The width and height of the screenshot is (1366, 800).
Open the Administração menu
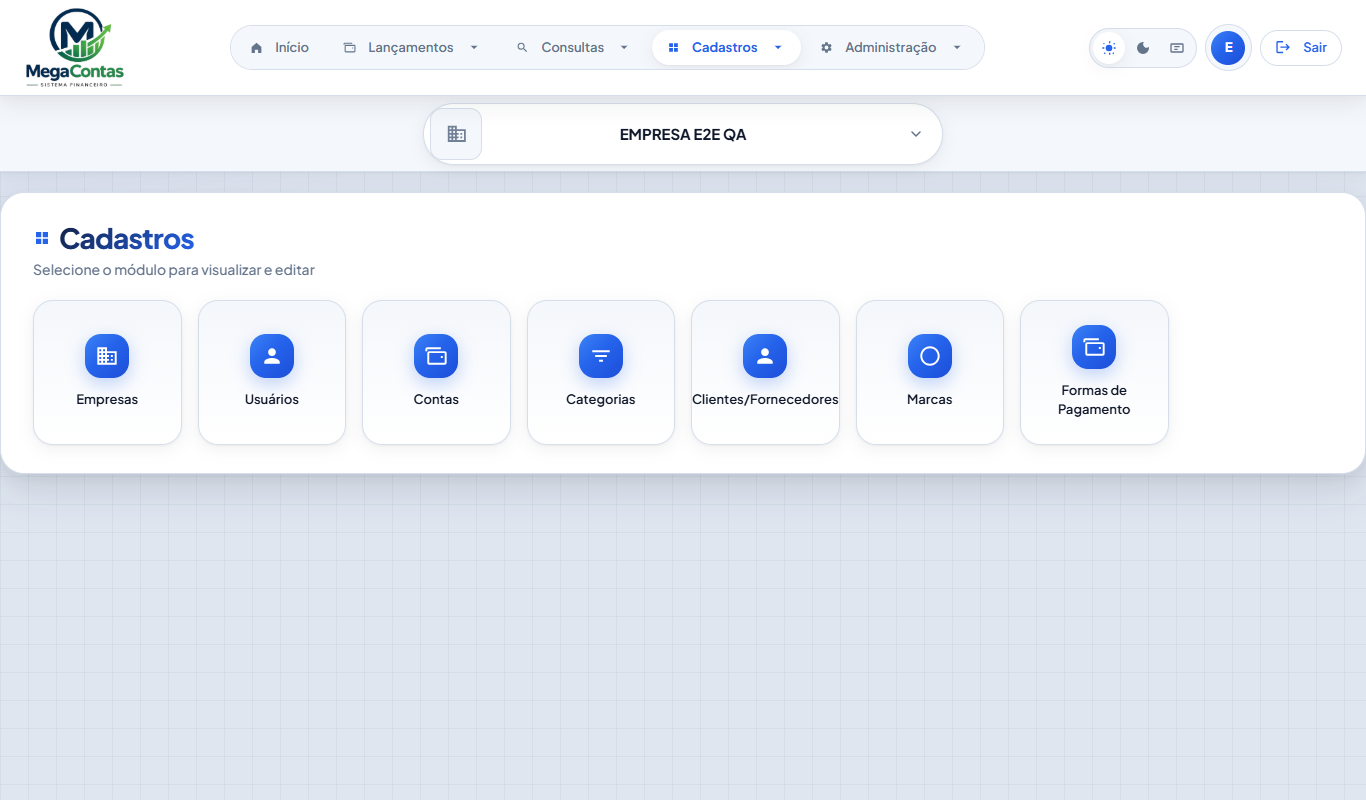pos(891,48)
